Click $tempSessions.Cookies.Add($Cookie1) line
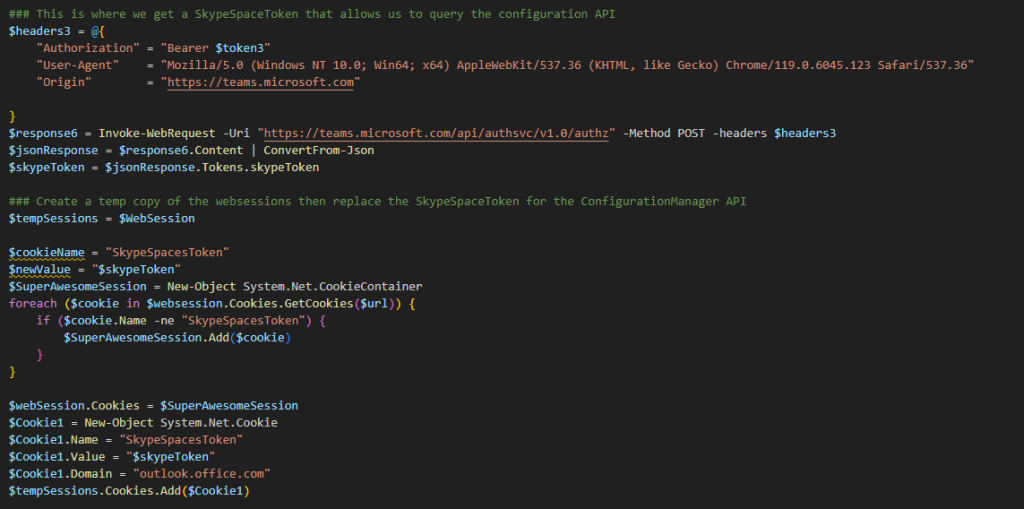The width and height of the screenshot is (1024, 509). [x=129, y=490]
